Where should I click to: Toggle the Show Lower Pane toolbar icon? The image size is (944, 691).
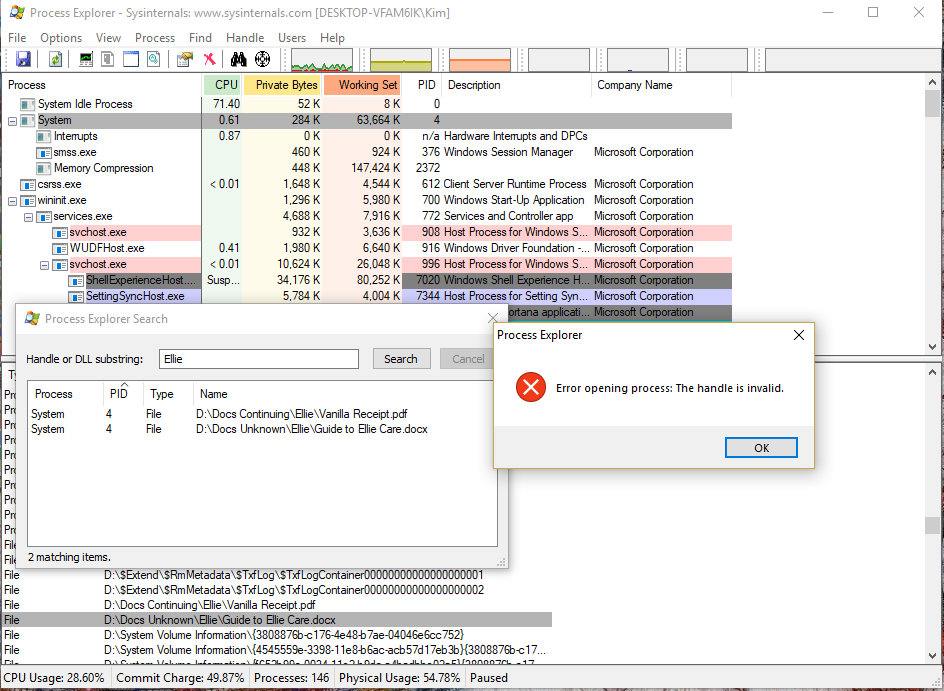tap(131, 59)
